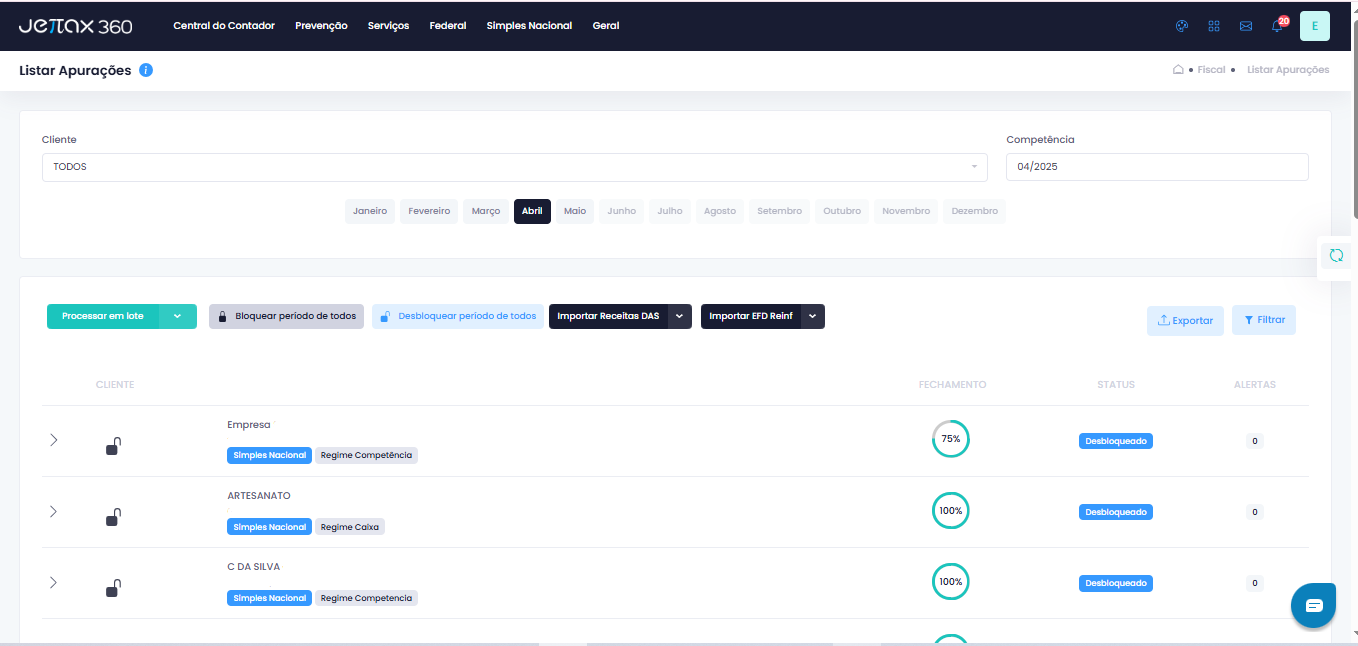Open the Simples Nacional menu
This screenshot has width=1358, height=646.
point(529,26)
